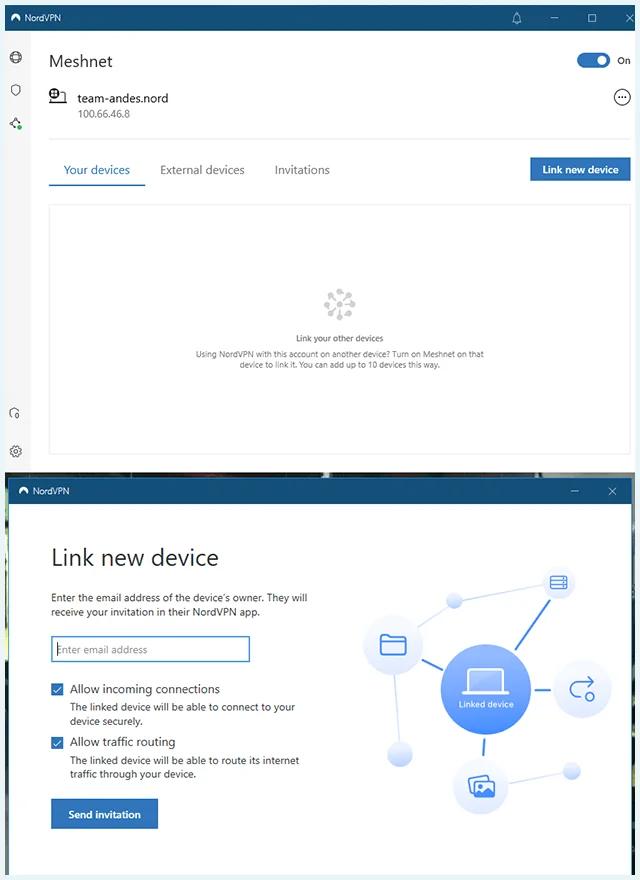Image resolution: width=640 pixels, height=880 pixels.
Task: Click the device icon beside team-andes.nord
Action: 58,97
